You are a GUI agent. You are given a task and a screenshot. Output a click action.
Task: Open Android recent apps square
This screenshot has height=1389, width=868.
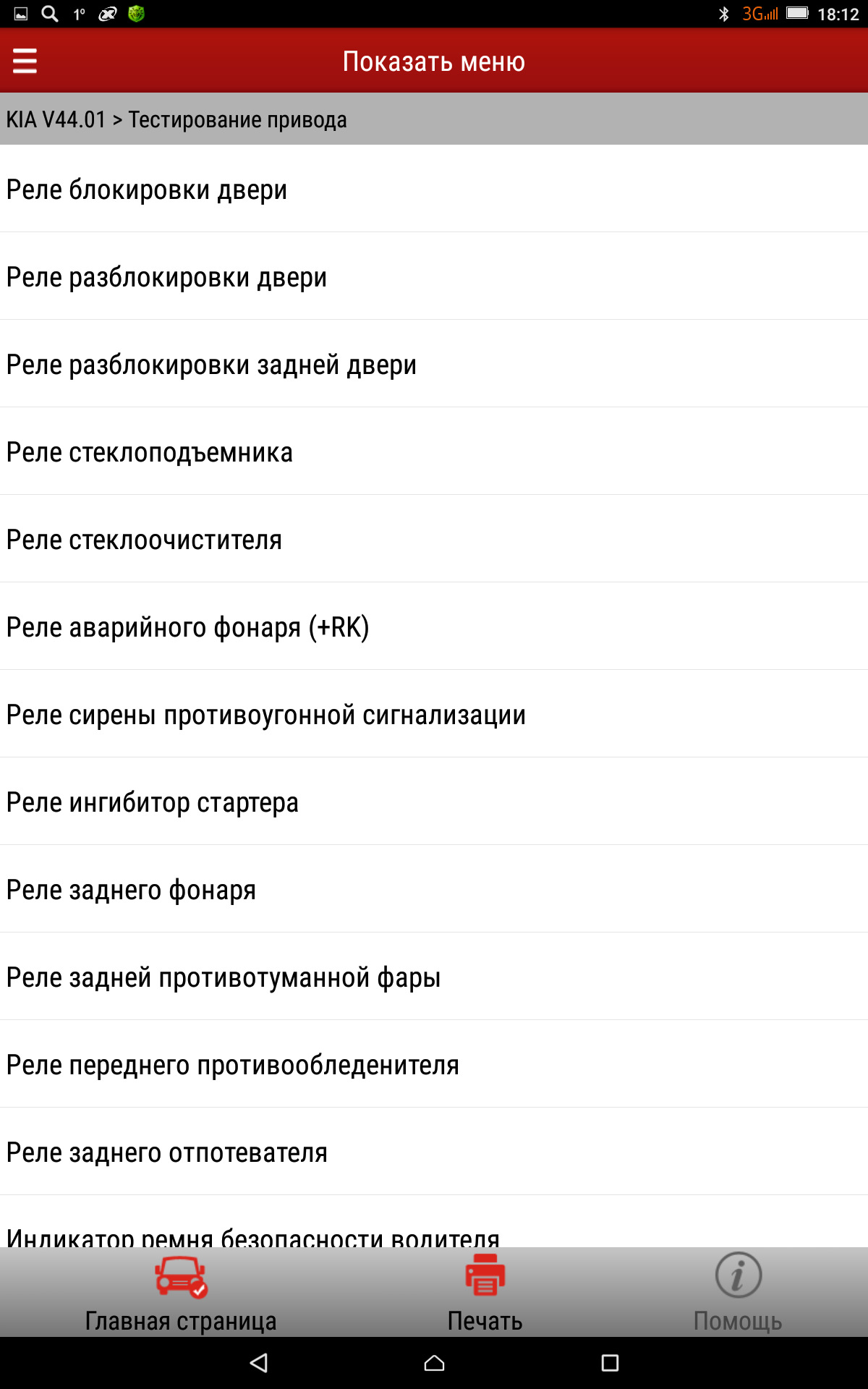pyautogui.click(x=610, y=1363)
